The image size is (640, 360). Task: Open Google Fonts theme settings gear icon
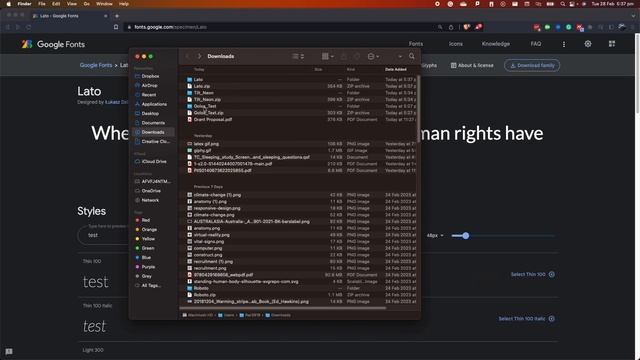(588, 44)
